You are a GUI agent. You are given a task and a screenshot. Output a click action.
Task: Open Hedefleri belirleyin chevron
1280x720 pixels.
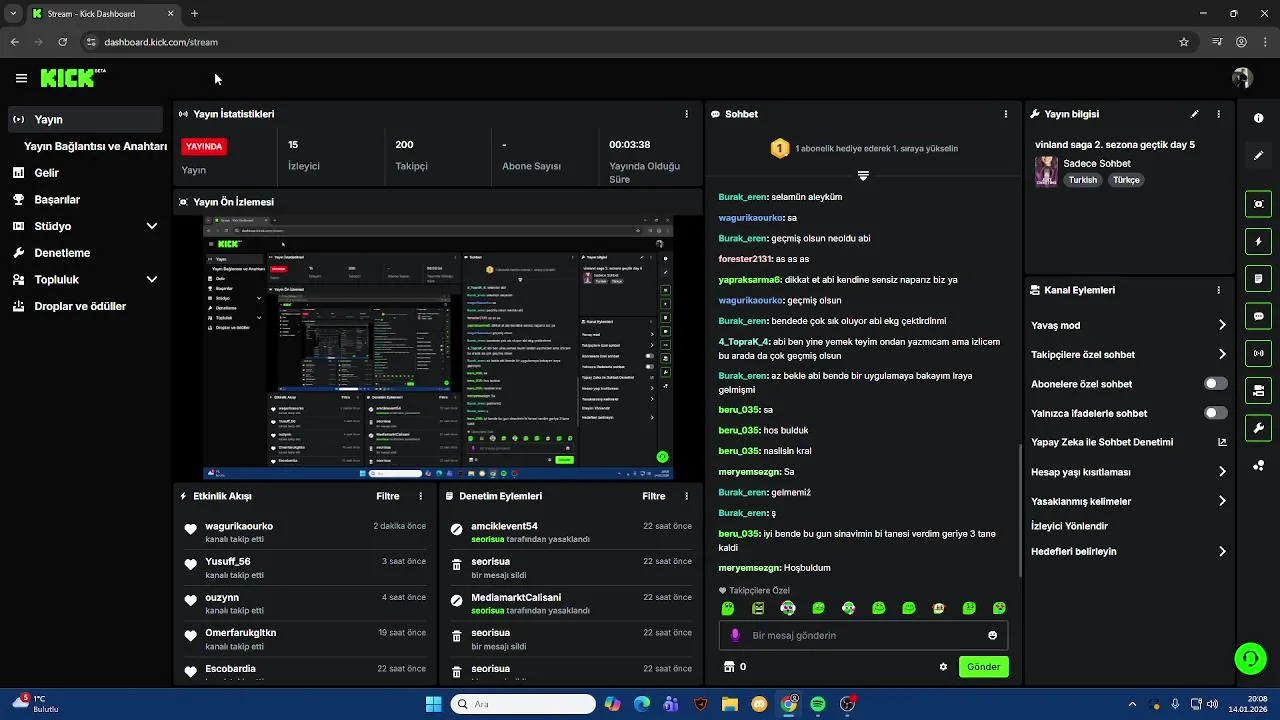1222,551
